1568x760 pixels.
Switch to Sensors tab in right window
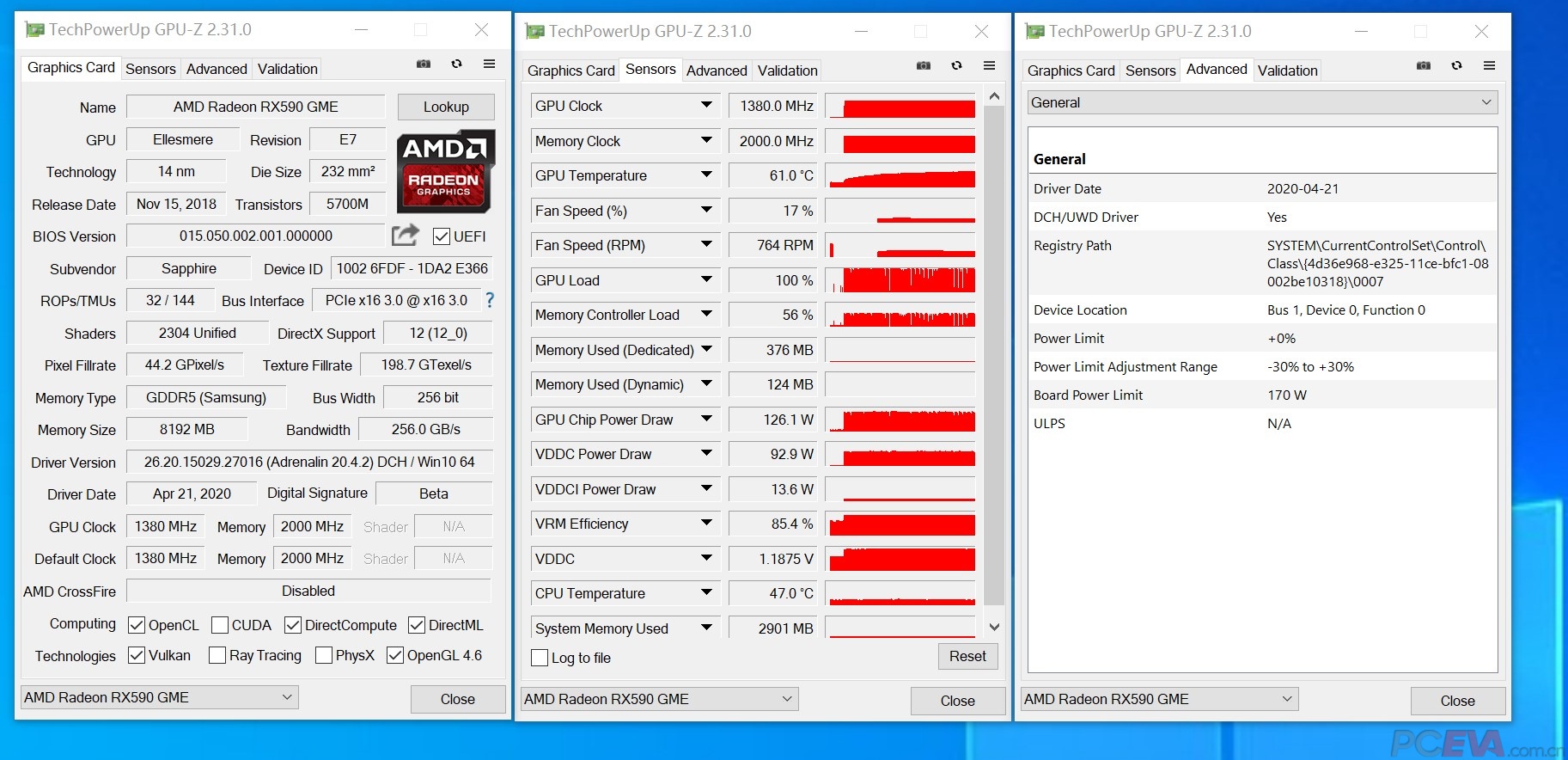coord(1150,70)
